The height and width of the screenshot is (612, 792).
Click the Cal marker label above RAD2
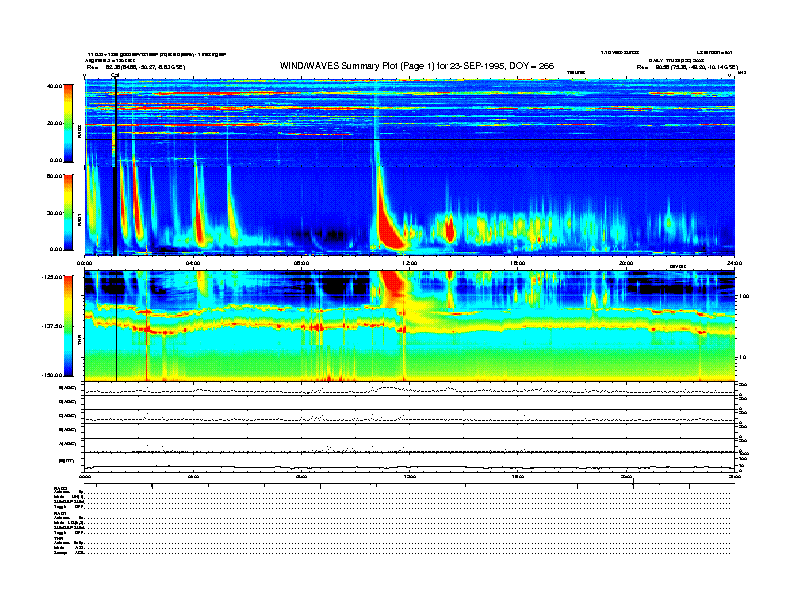115,75
